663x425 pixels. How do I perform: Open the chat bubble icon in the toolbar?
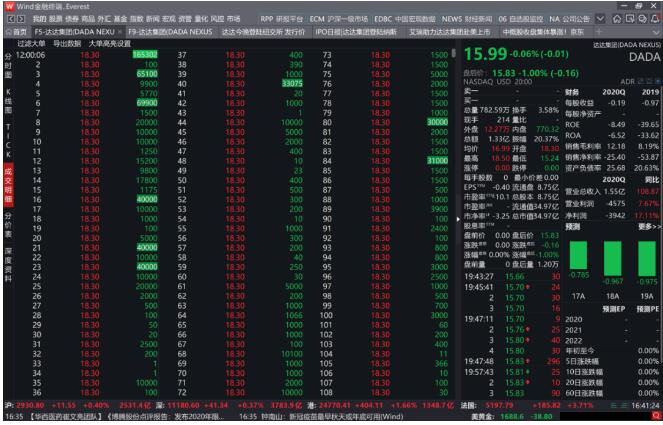642,19
